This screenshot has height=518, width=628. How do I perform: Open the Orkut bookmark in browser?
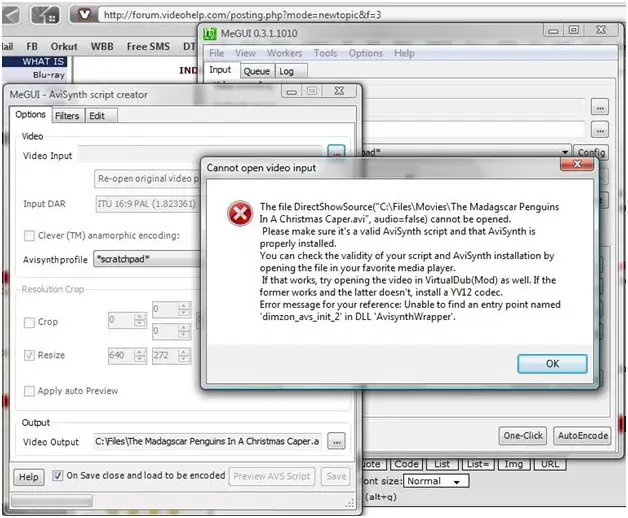(x=64, y=46)
